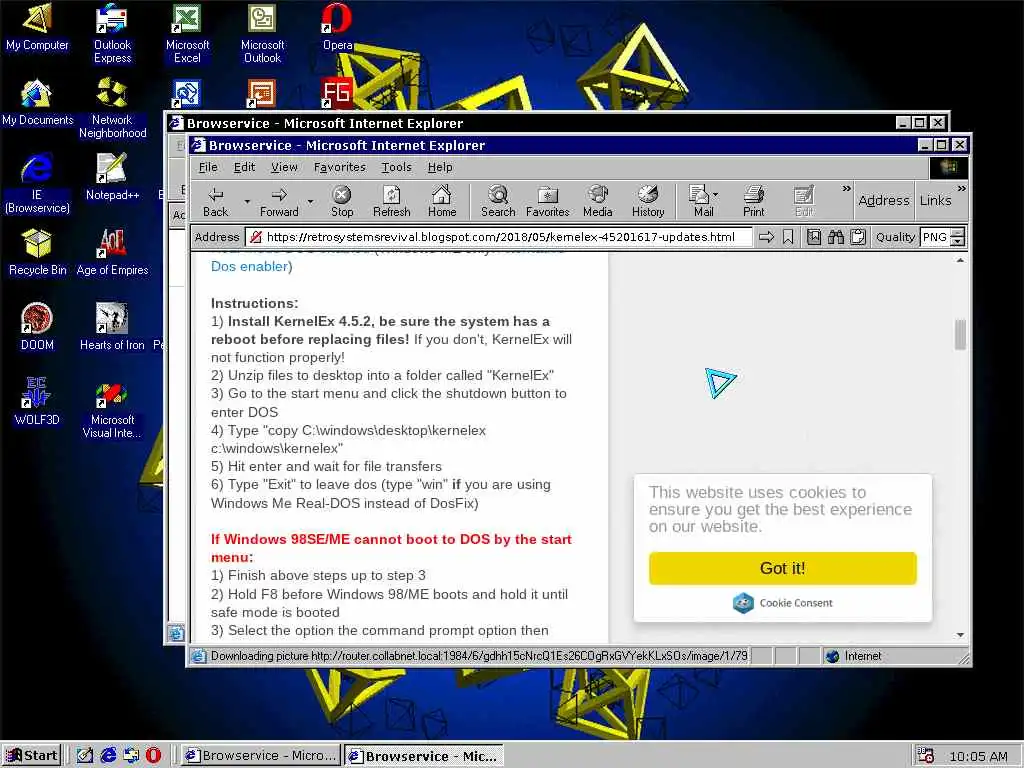This screenshot has width=1024, height=768.
Task: Select the Notepad++ desktop icon
Action: click(x=112, y=177)
